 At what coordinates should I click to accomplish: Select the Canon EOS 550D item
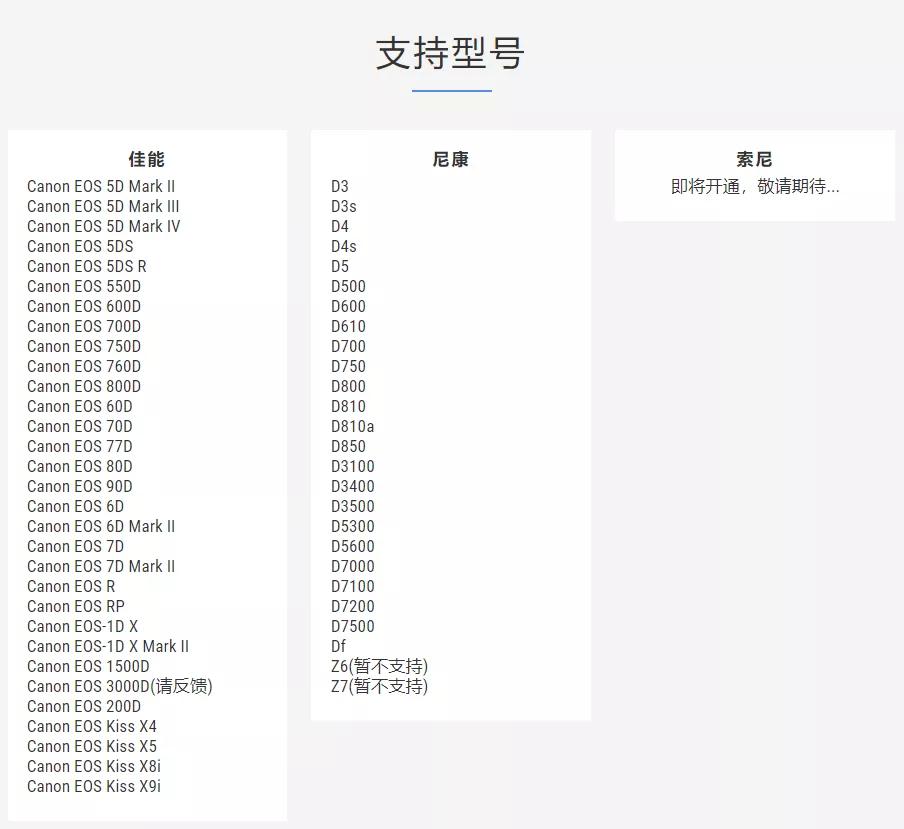83,286
